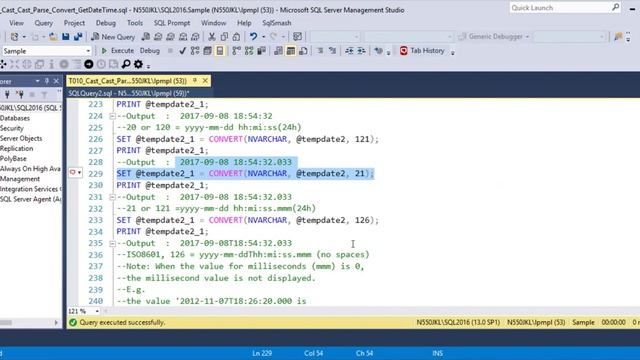Viewport: 640px width, 360px height.
Task: Select the Security node in Object Explorer
Action: (12, 128)
